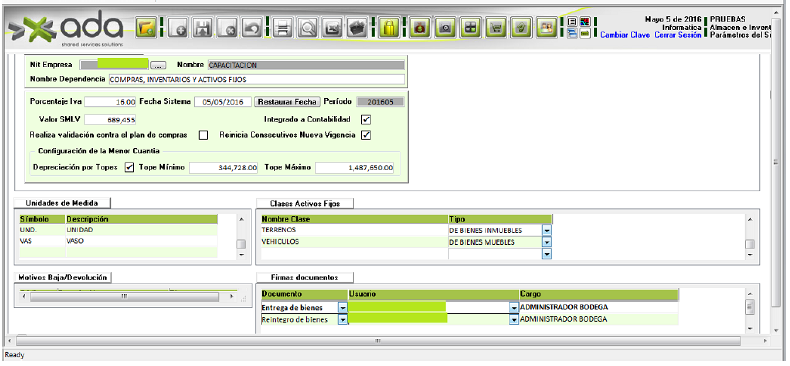
Task: Click the Unidades de Medida scrollbar down arrow
Action: tap(241, 256)
